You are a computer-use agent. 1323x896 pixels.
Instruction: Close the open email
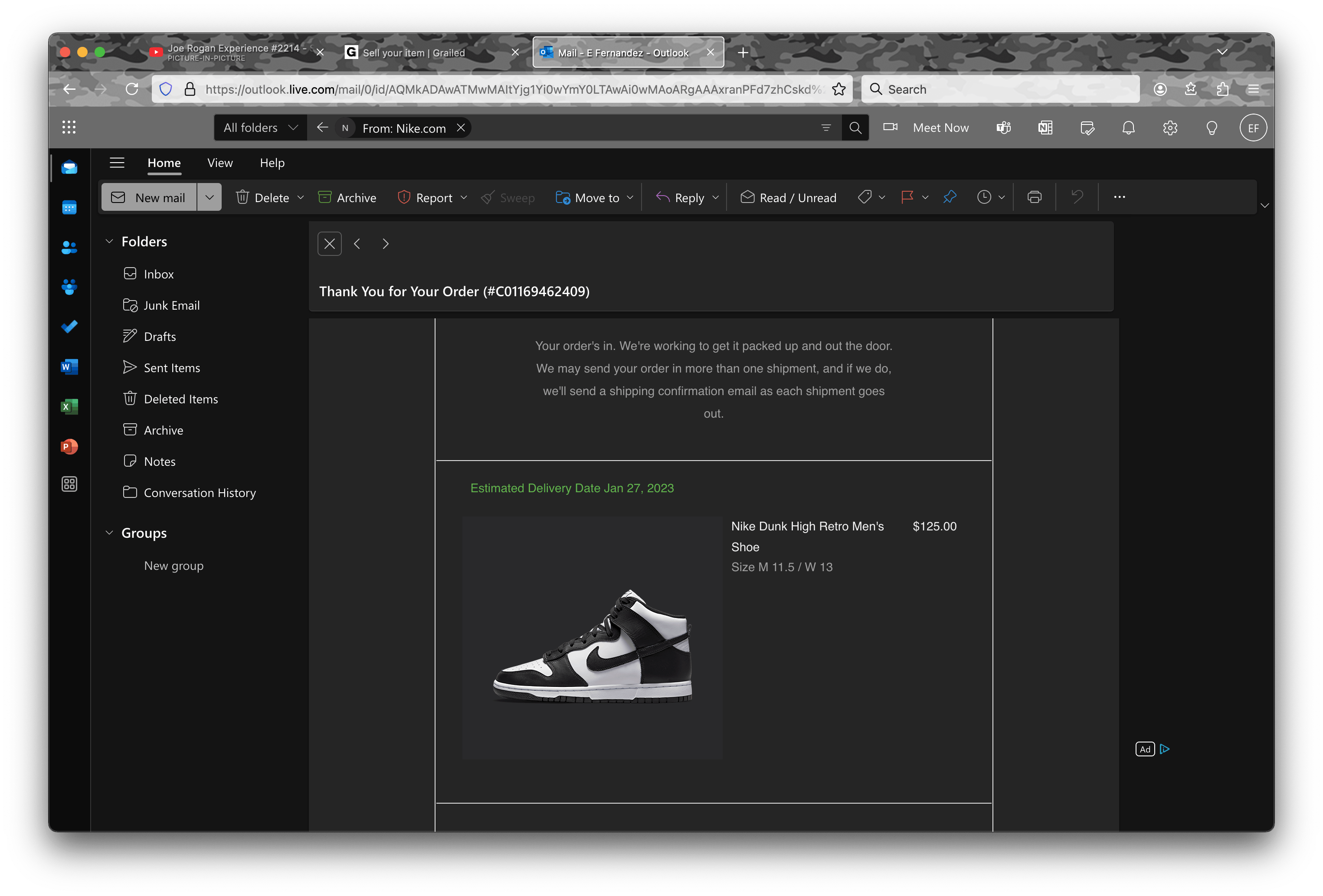coord(330,244)
